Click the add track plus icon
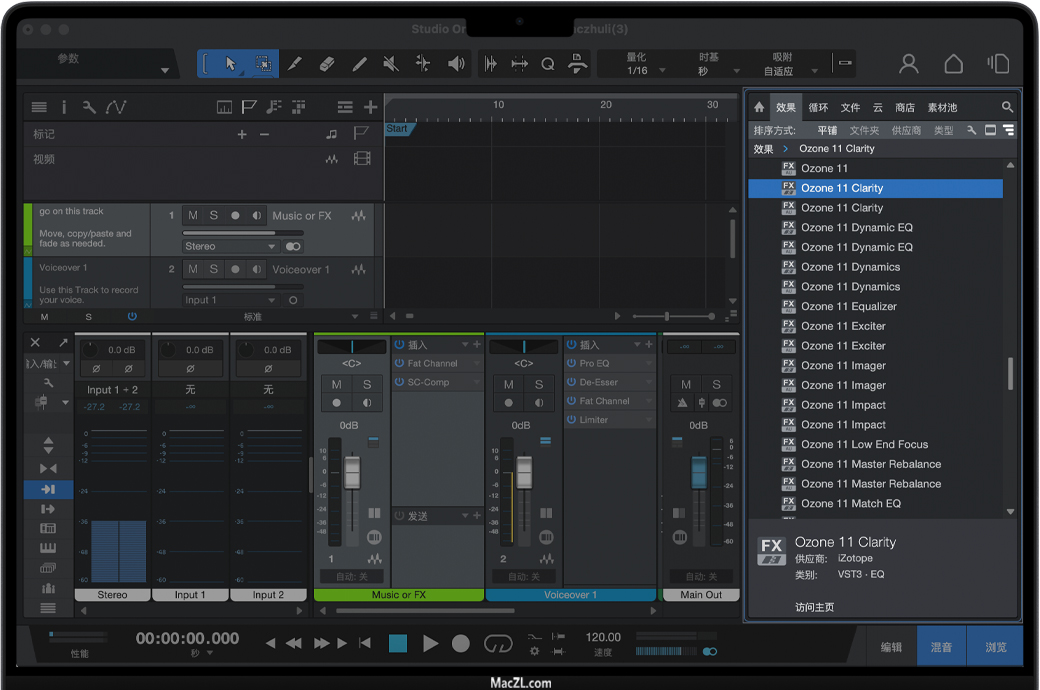Image resolution: width=1040 pixels, height=690 pixels. click(370, 107)
